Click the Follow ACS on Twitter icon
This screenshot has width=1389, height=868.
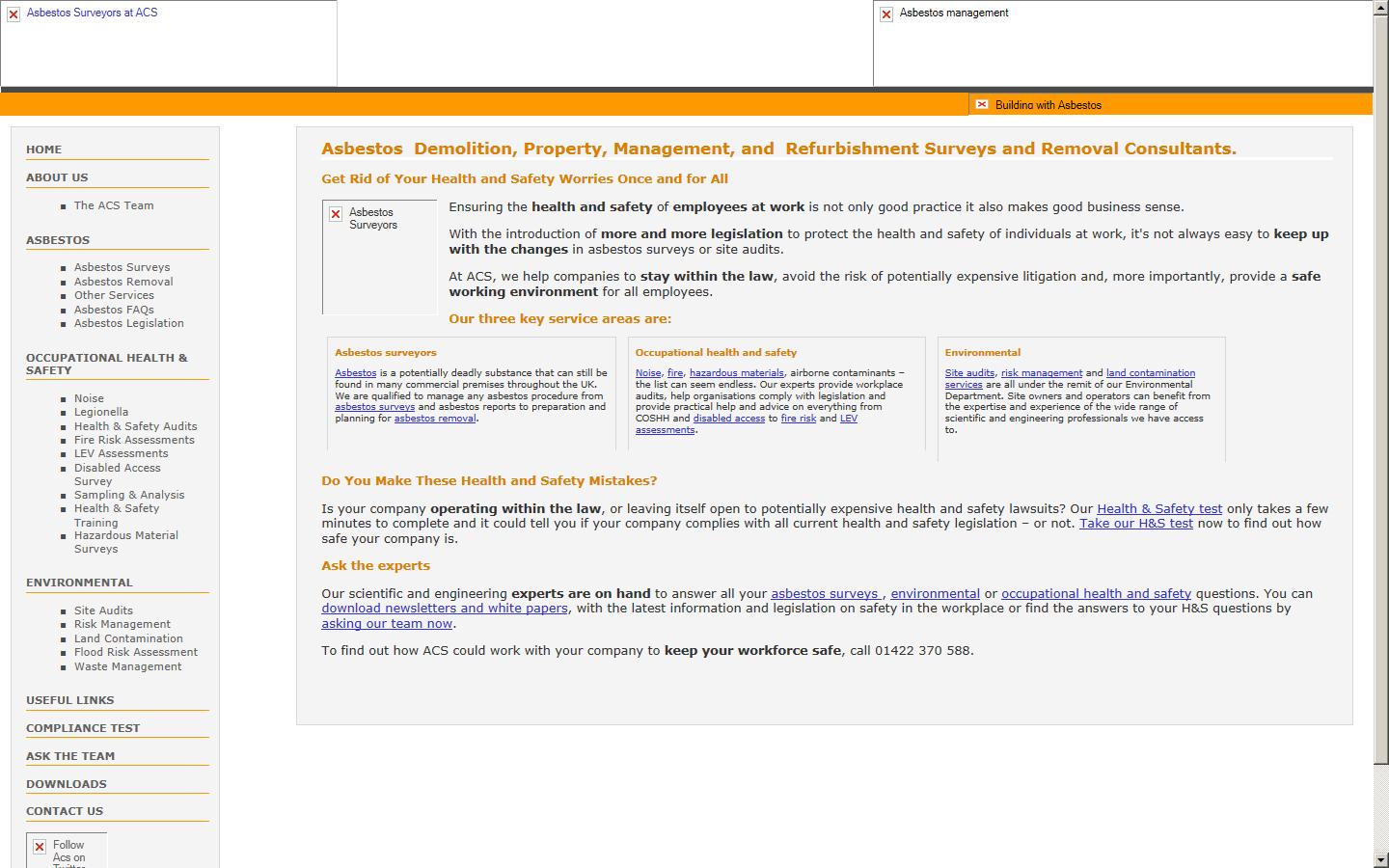click(38, 845)
